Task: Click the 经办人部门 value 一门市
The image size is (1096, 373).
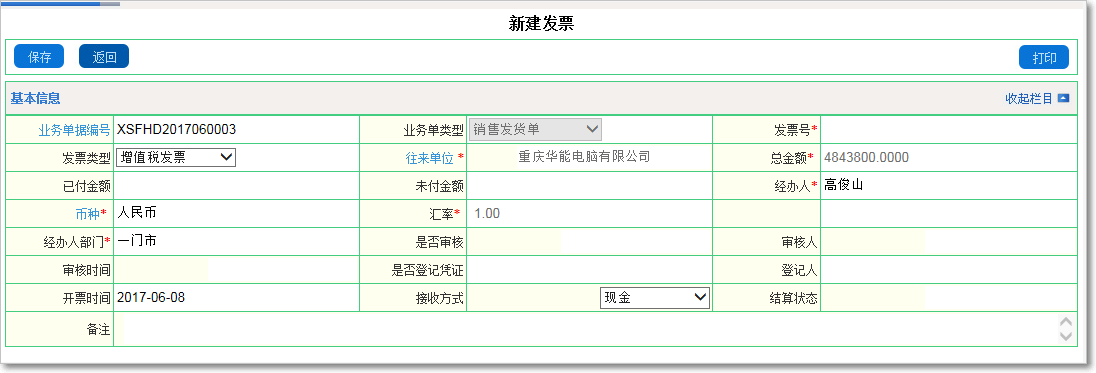Action: (137, 240)
